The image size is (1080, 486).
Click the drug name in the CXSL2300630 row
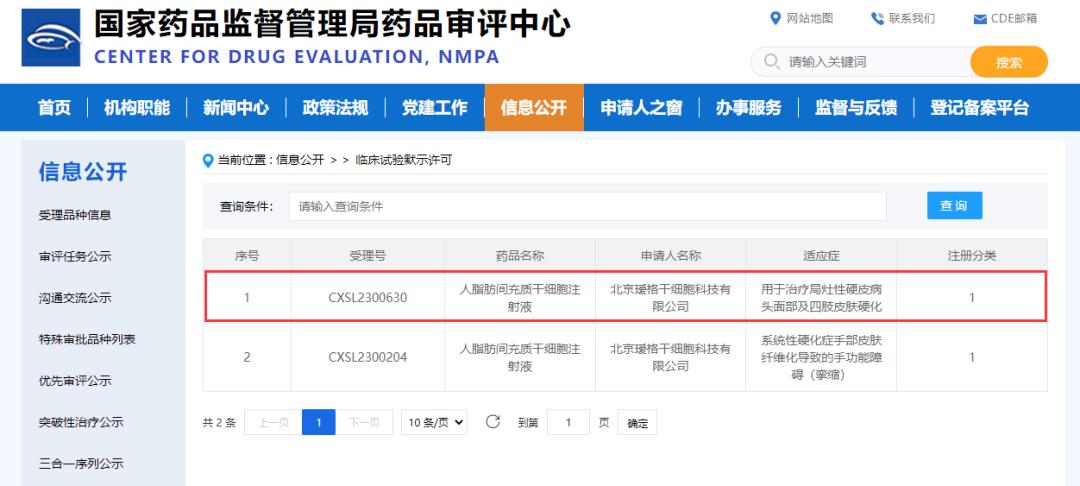[x=520, y=298]
